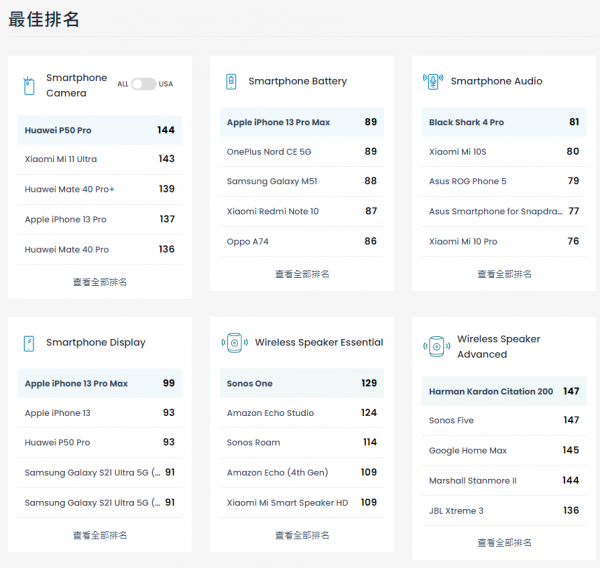Click the Wireless Speaker Essential icon
This screenshot has width=600, height=568.
point(234,343)
